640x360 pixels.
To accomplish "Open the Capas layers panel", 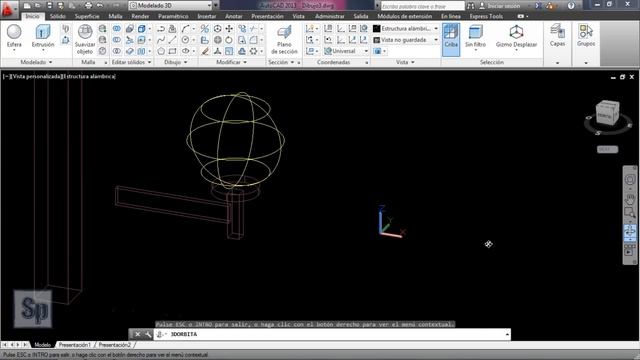I will point(557,35).
